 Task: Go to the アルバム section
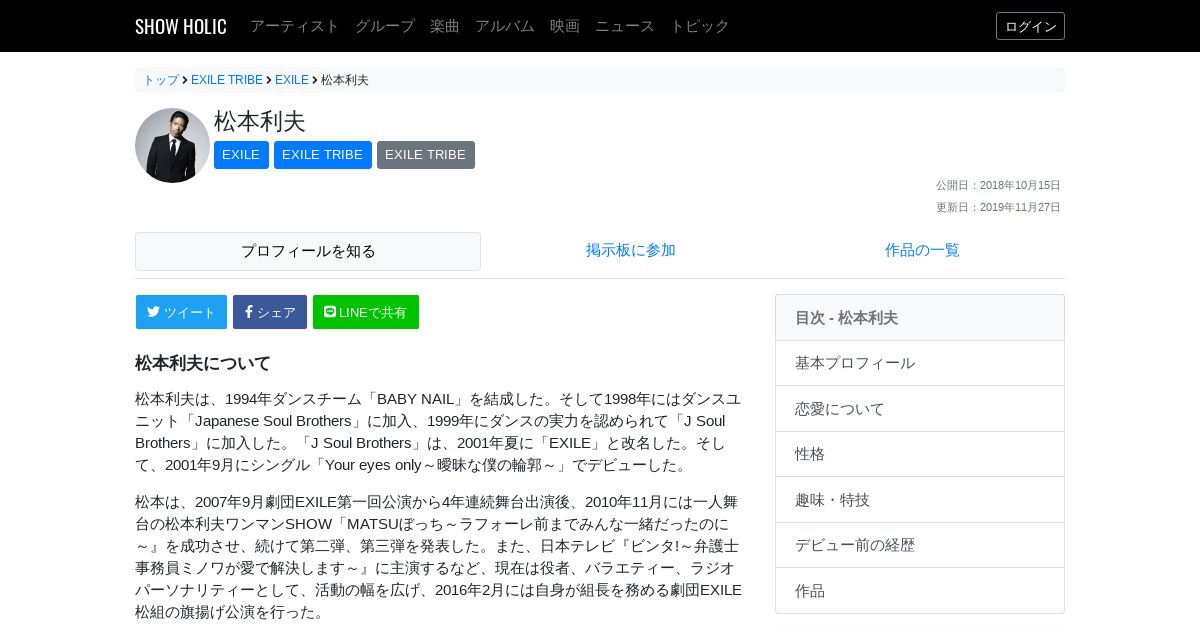click(505, 26)
